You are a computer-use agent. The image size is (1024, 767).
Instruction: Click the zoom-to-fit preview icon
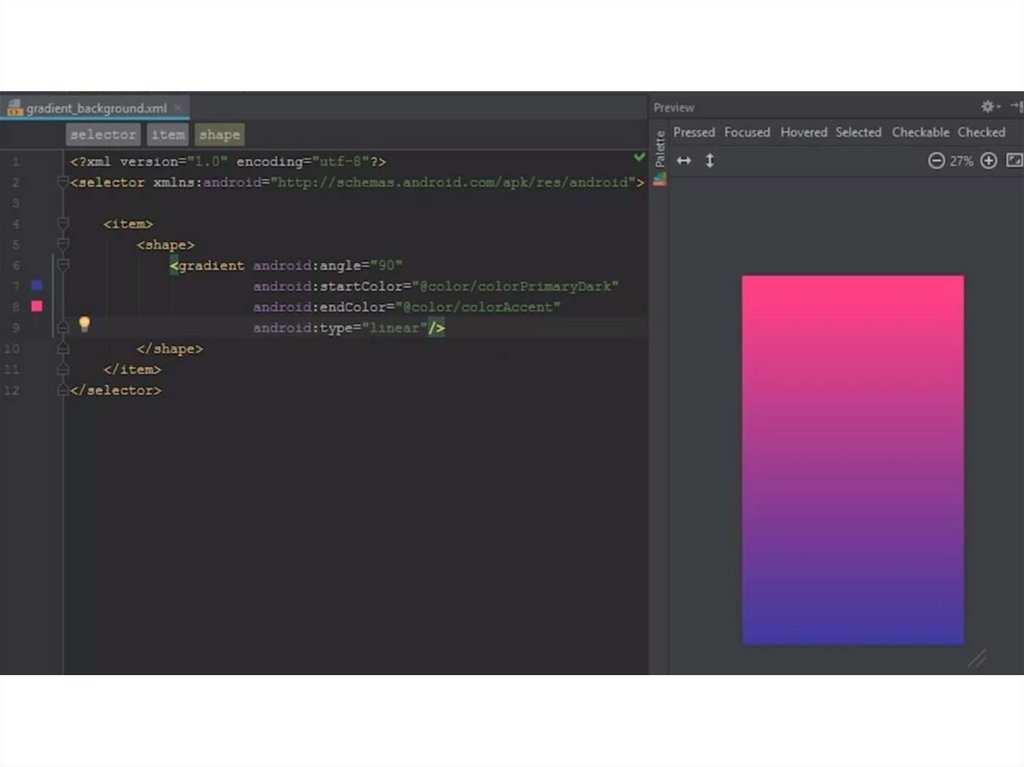coord(1013,160)
